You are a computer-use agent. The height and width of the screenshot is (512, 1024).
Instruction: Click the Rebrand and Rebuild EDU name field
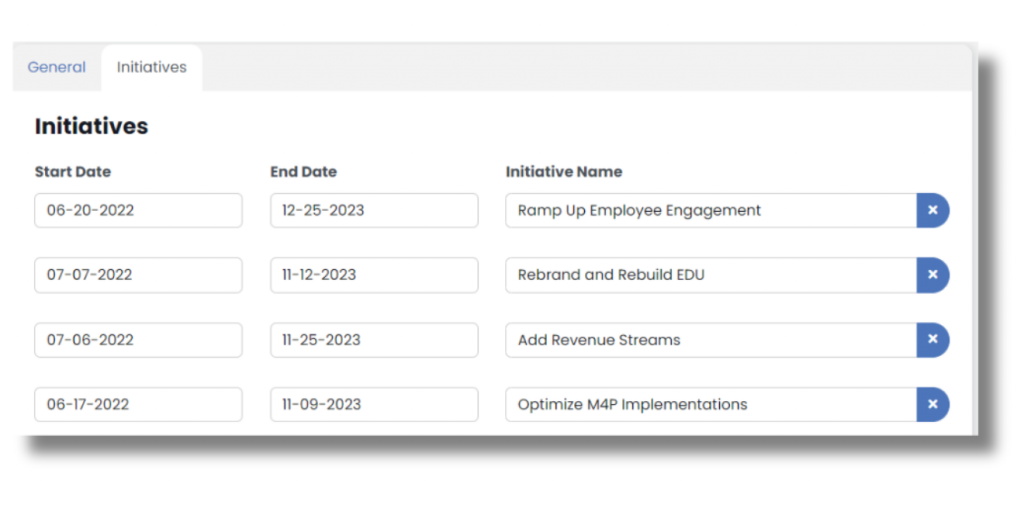pyautogui.click(x=710, y=275)
